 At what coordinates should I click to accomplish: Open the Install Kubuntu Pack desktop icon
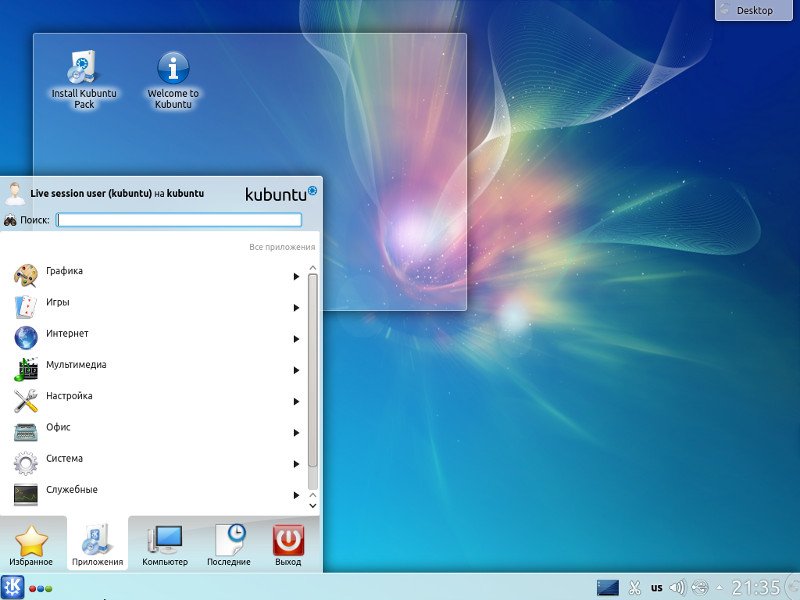(x=83, y=70)
